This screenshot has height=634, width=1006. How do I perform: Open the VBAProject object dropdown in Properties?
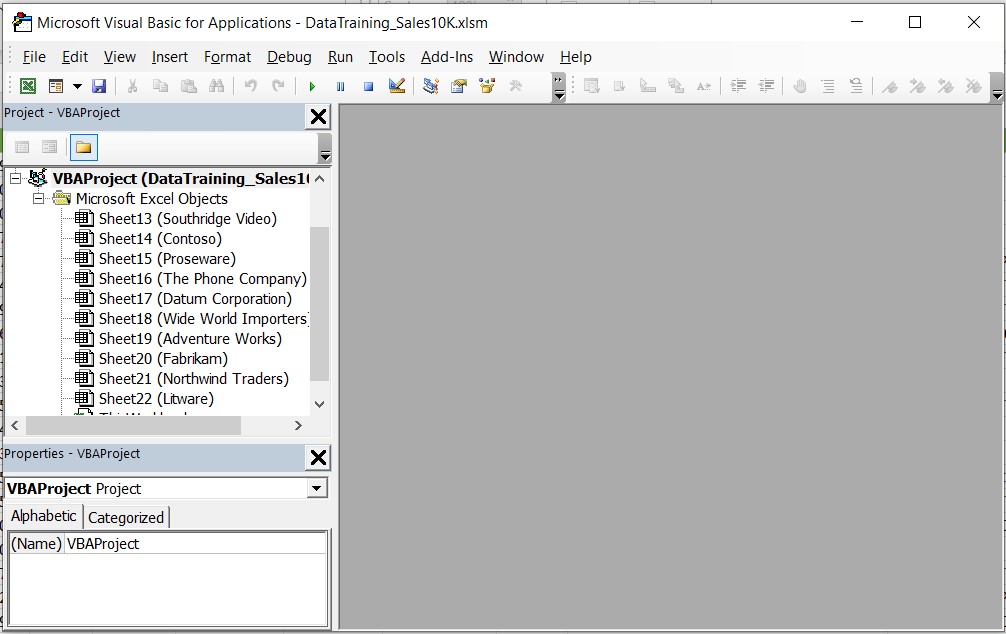316,488
